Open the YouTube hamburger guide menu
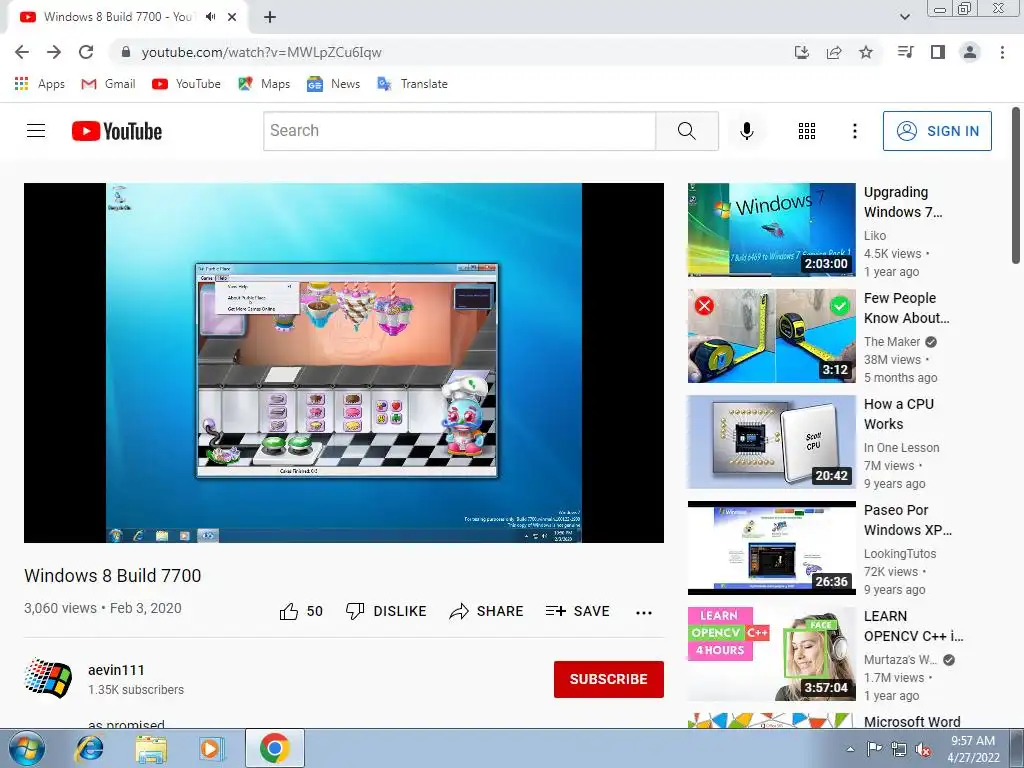1024x768 pixels. point(36,131)
